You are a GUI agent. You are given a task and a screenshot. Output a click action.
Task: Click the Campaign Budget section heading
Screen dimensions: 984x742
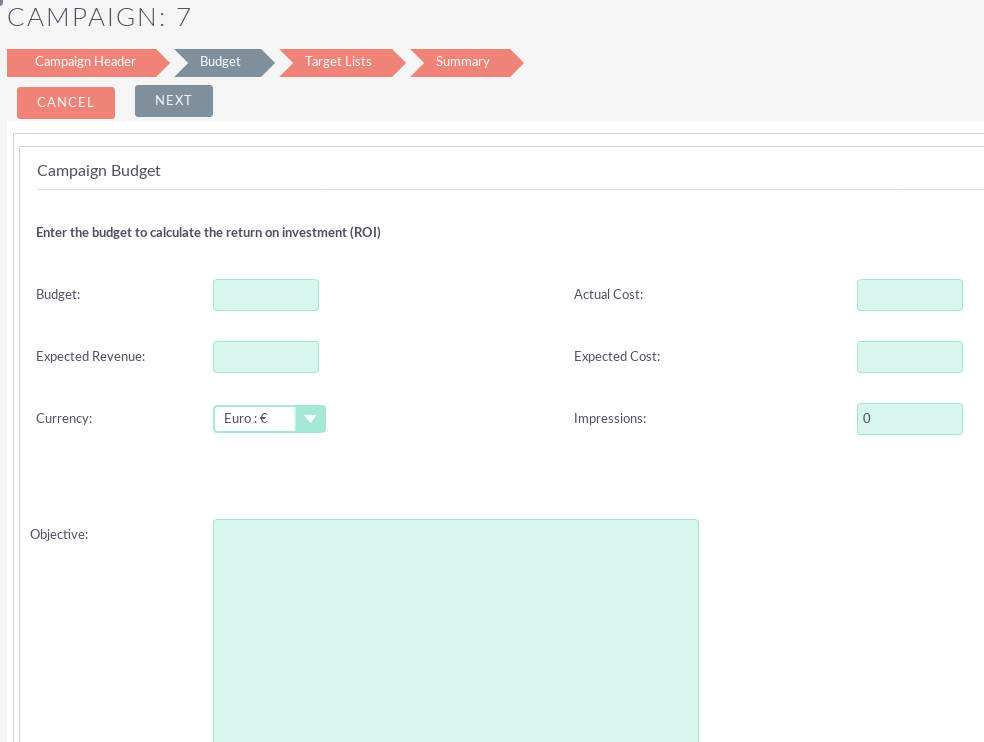(x=99, y=171)
